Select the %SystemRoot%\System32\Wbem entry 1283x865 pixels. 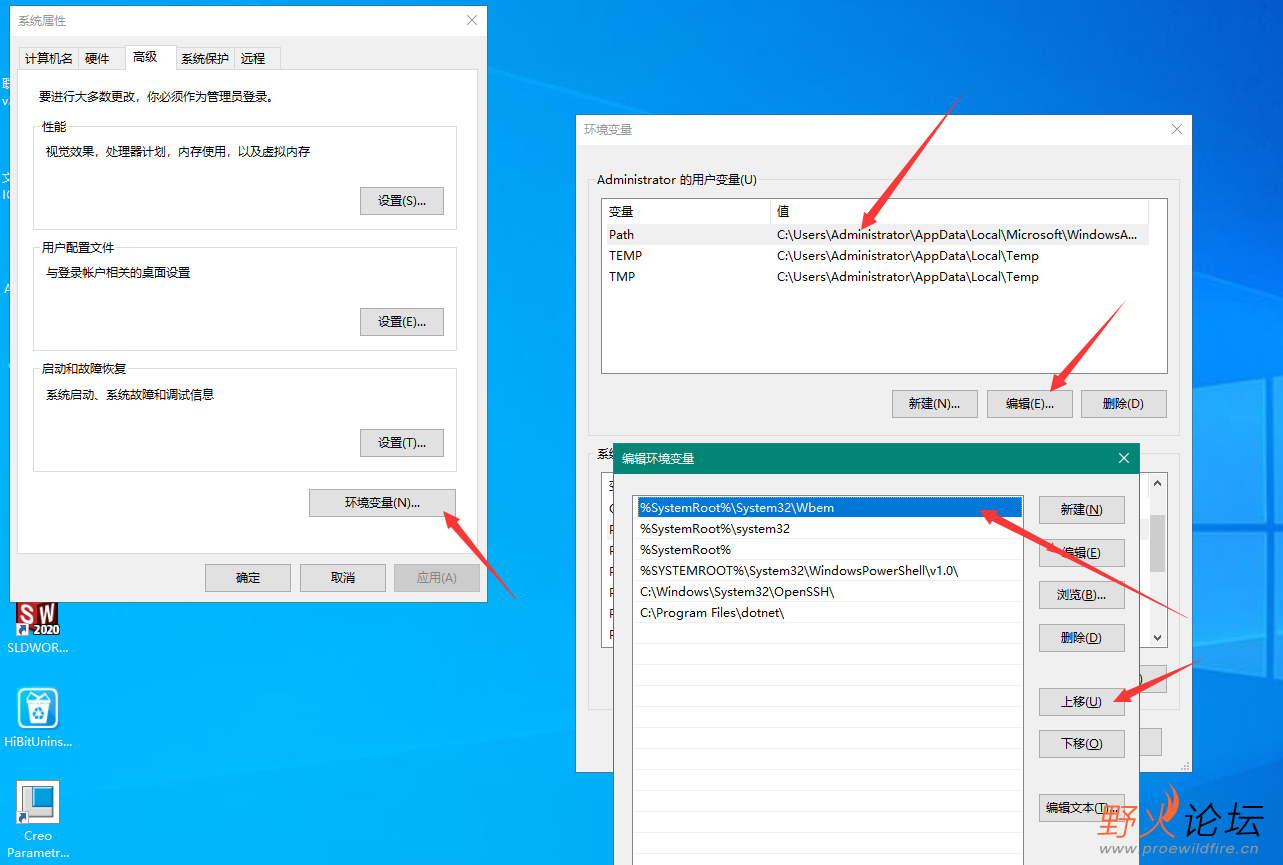click(828, 508)
